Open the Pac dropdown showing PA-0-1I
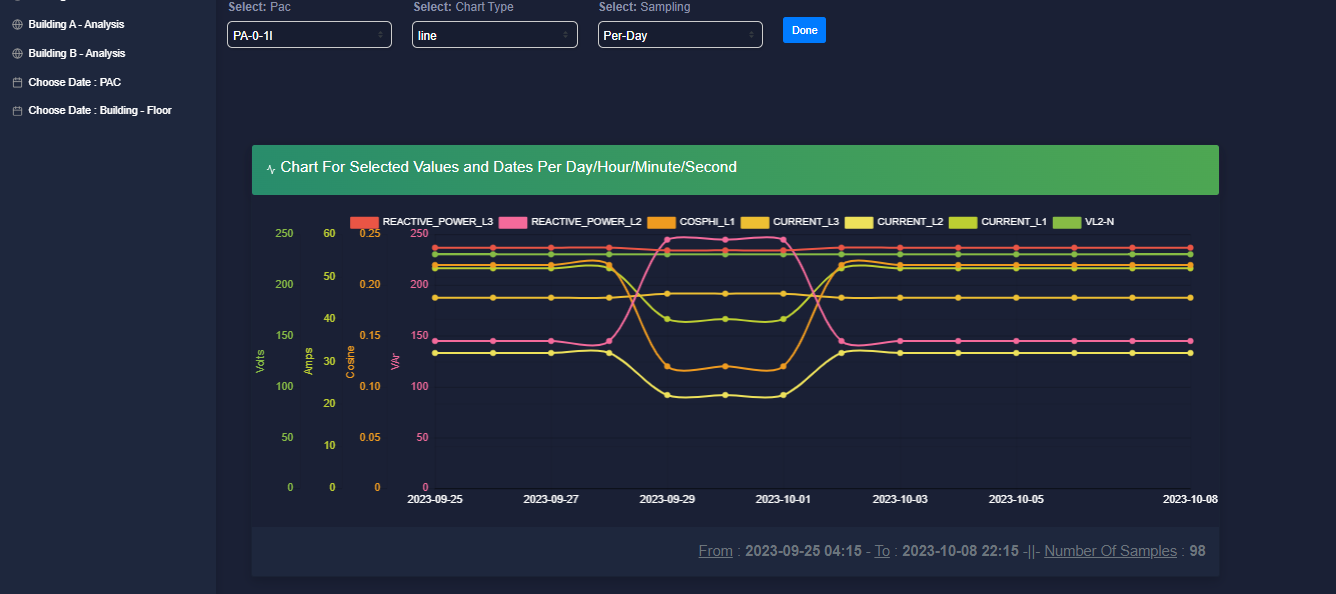 309,35
